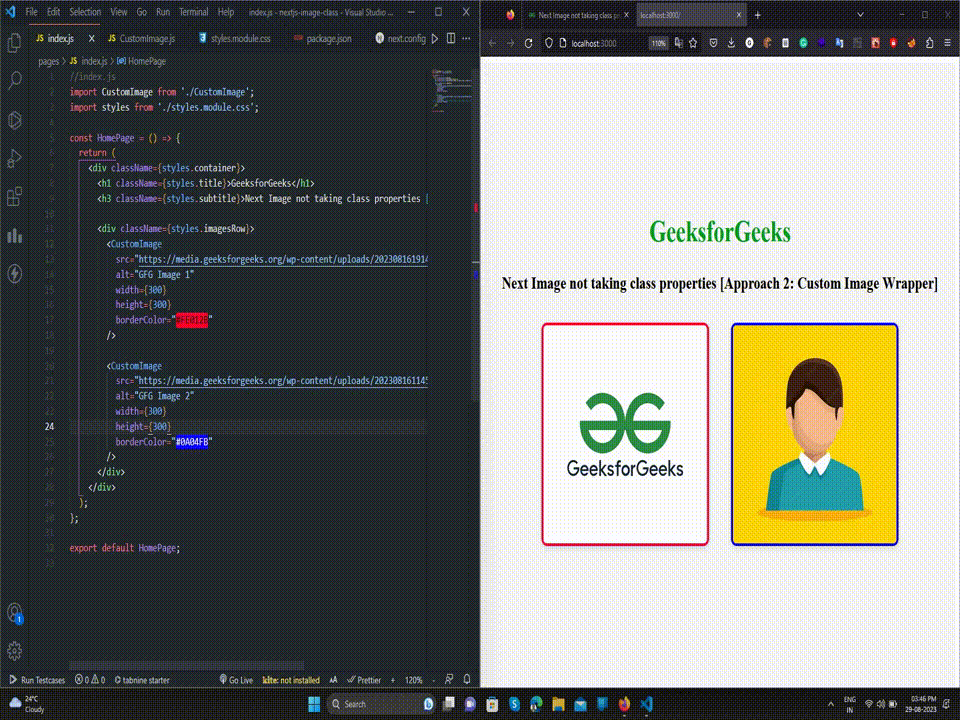Open the clock showing 03:46 PM
960x720 pixels.
tap(923, 704)
